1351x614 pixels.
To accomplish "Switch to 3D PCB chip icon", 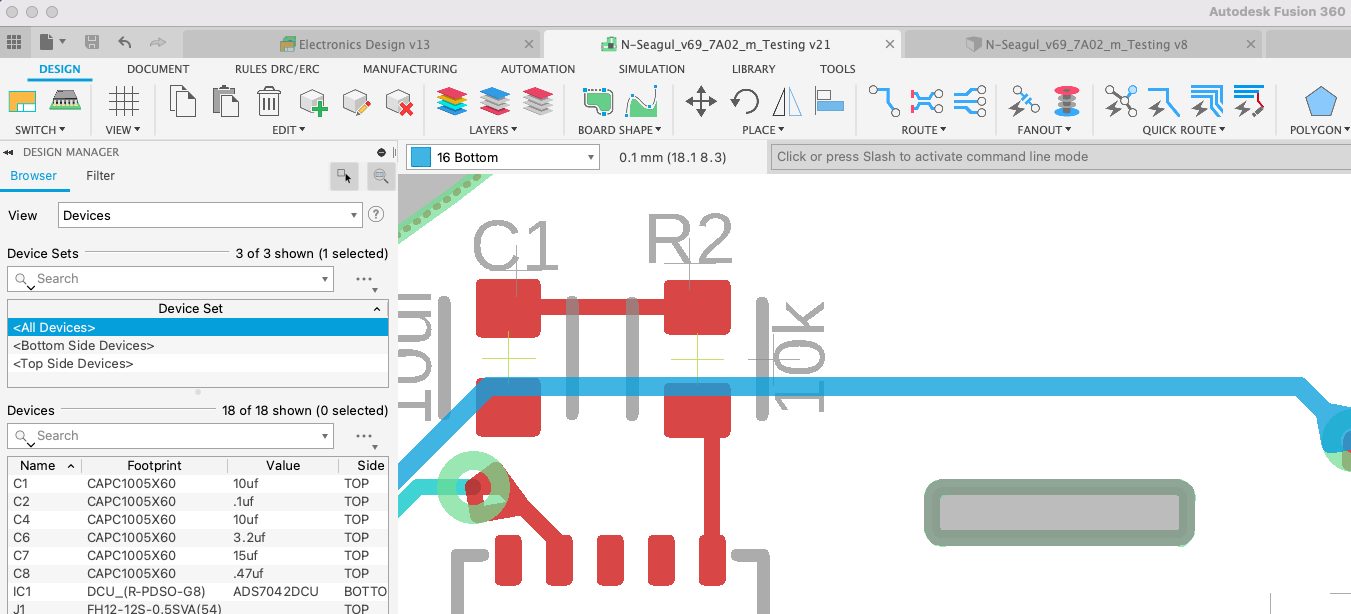I will point(66,101).
